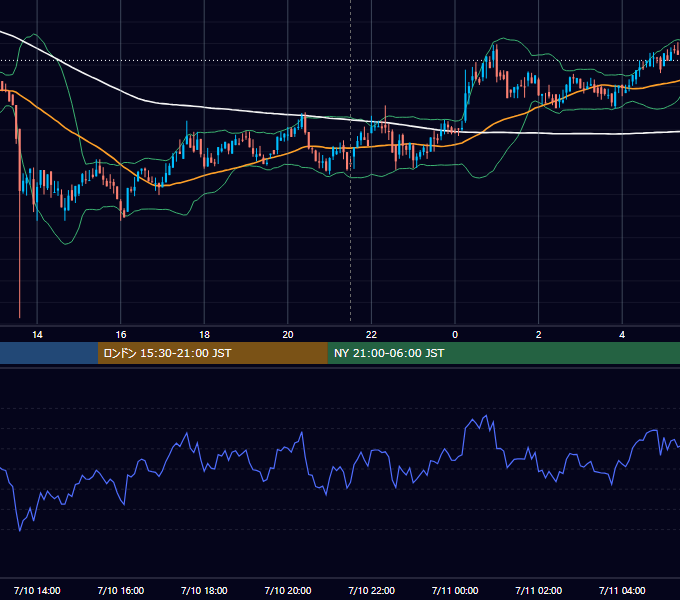Click the 7/11 04:00 time label
Viewport: 680px width, 600px height.
[622, 590]
